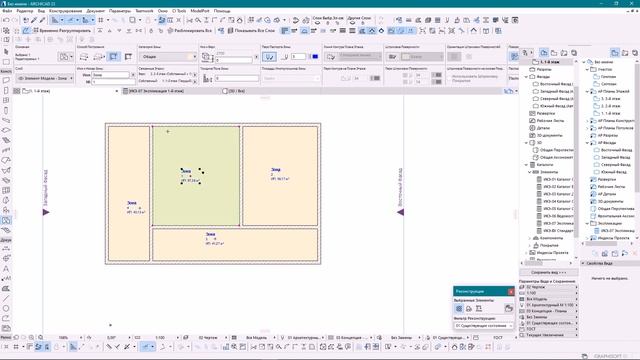Open the Project Map icon in the Navigator
Viewport: 640px width, 360px height.
[x=544, y=53]
